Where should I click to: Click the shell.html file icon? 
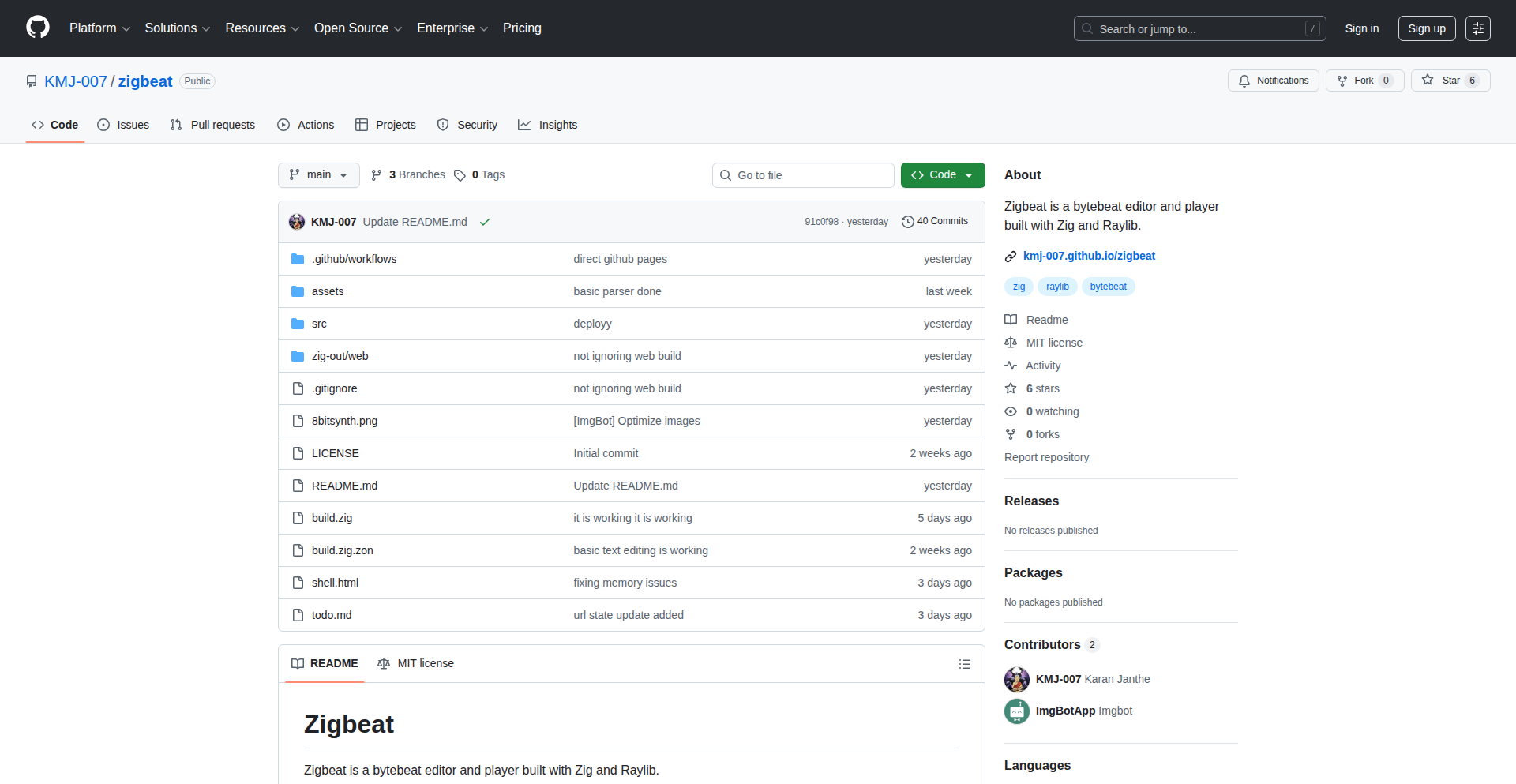tap(298, 583)
